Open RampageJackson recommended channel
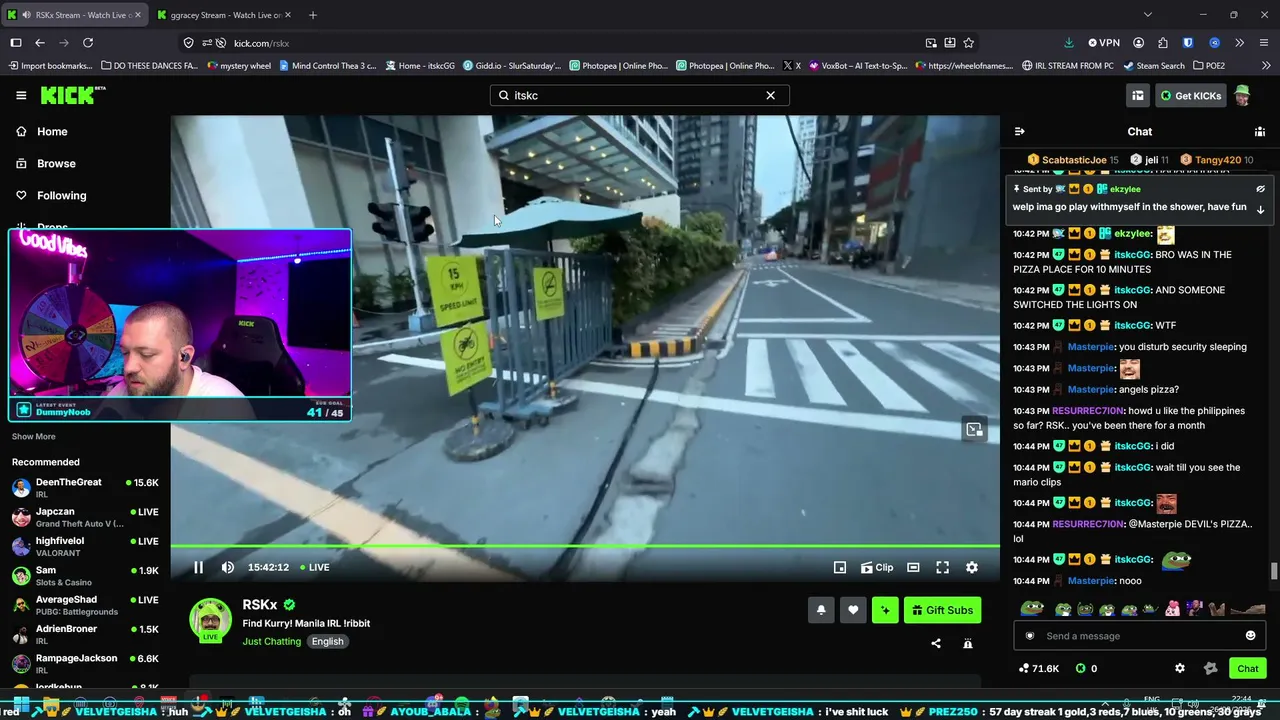The image size is (1280, 720). 85,663
